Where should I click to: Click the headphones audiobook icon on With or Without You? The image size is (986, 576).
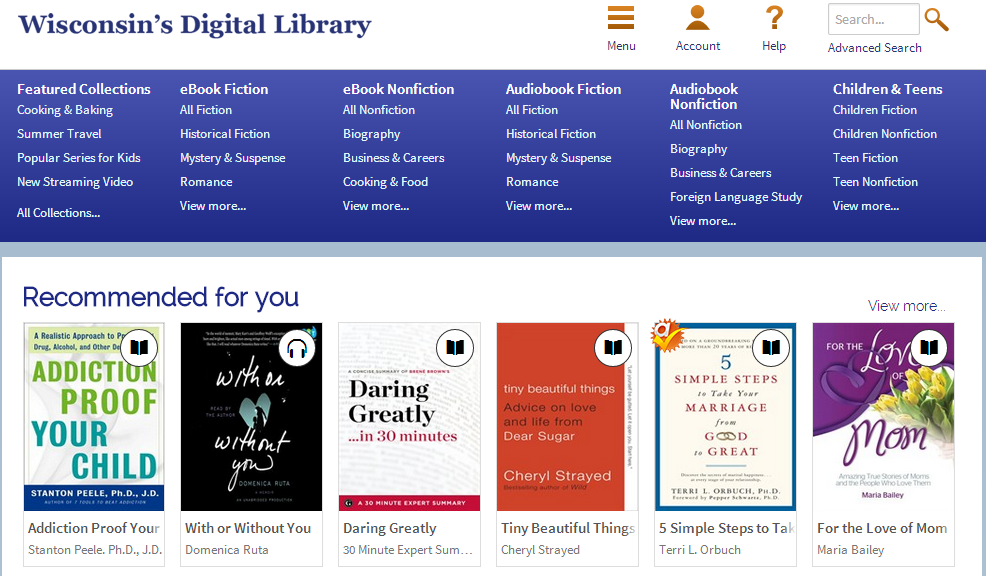pyautogui.click(x=297, y=348)
